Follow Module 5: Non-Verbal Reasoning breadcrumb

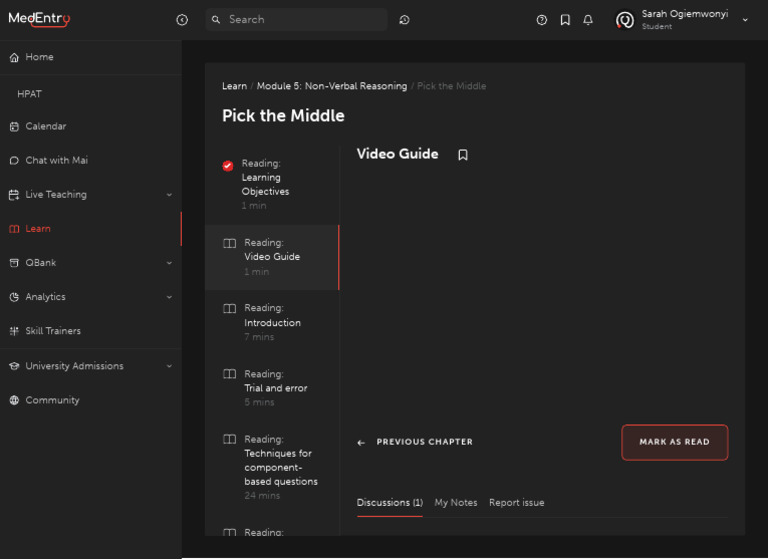click(x=332, y=86)
